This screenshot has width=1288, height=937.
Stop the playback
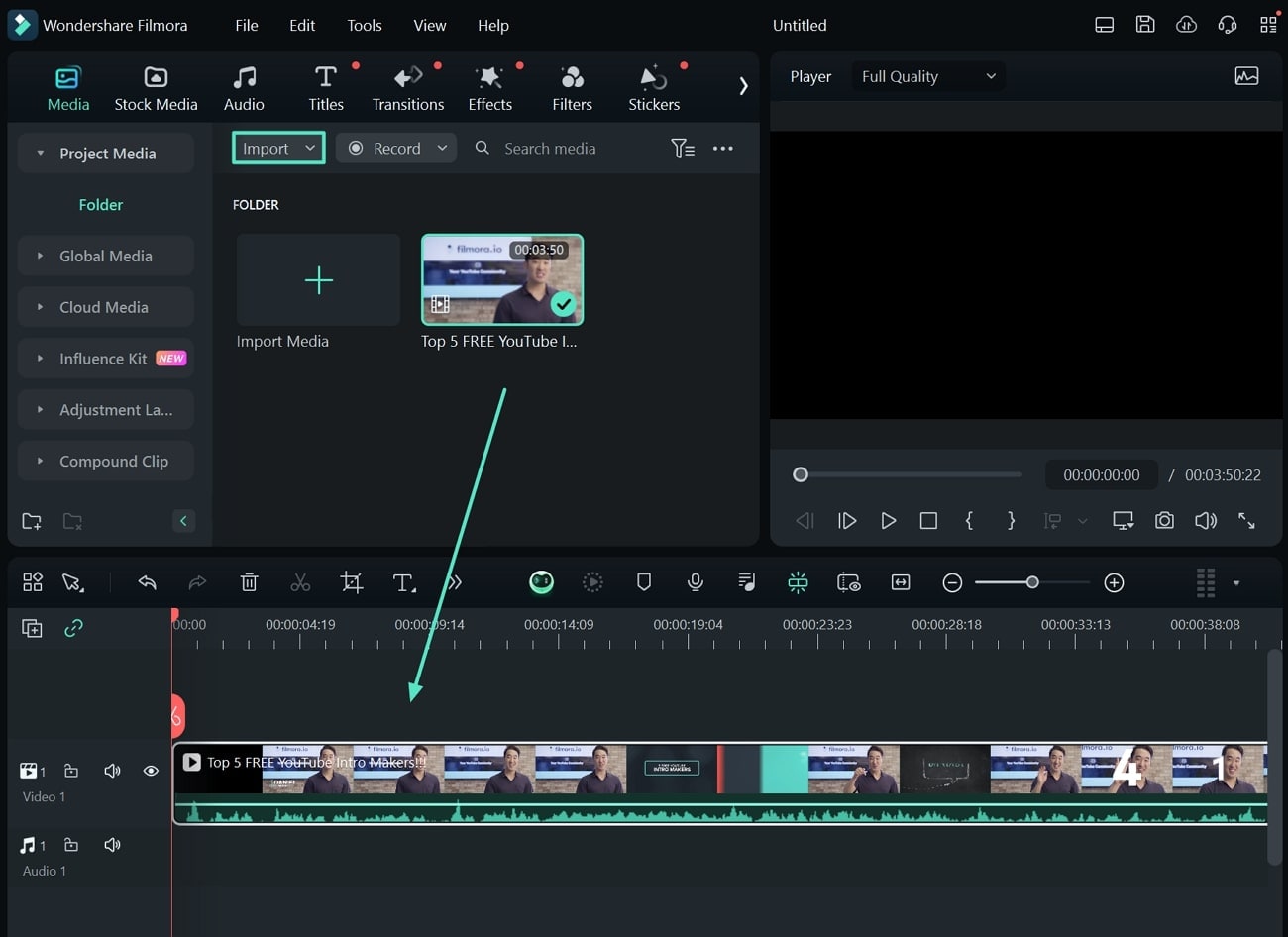928,521
